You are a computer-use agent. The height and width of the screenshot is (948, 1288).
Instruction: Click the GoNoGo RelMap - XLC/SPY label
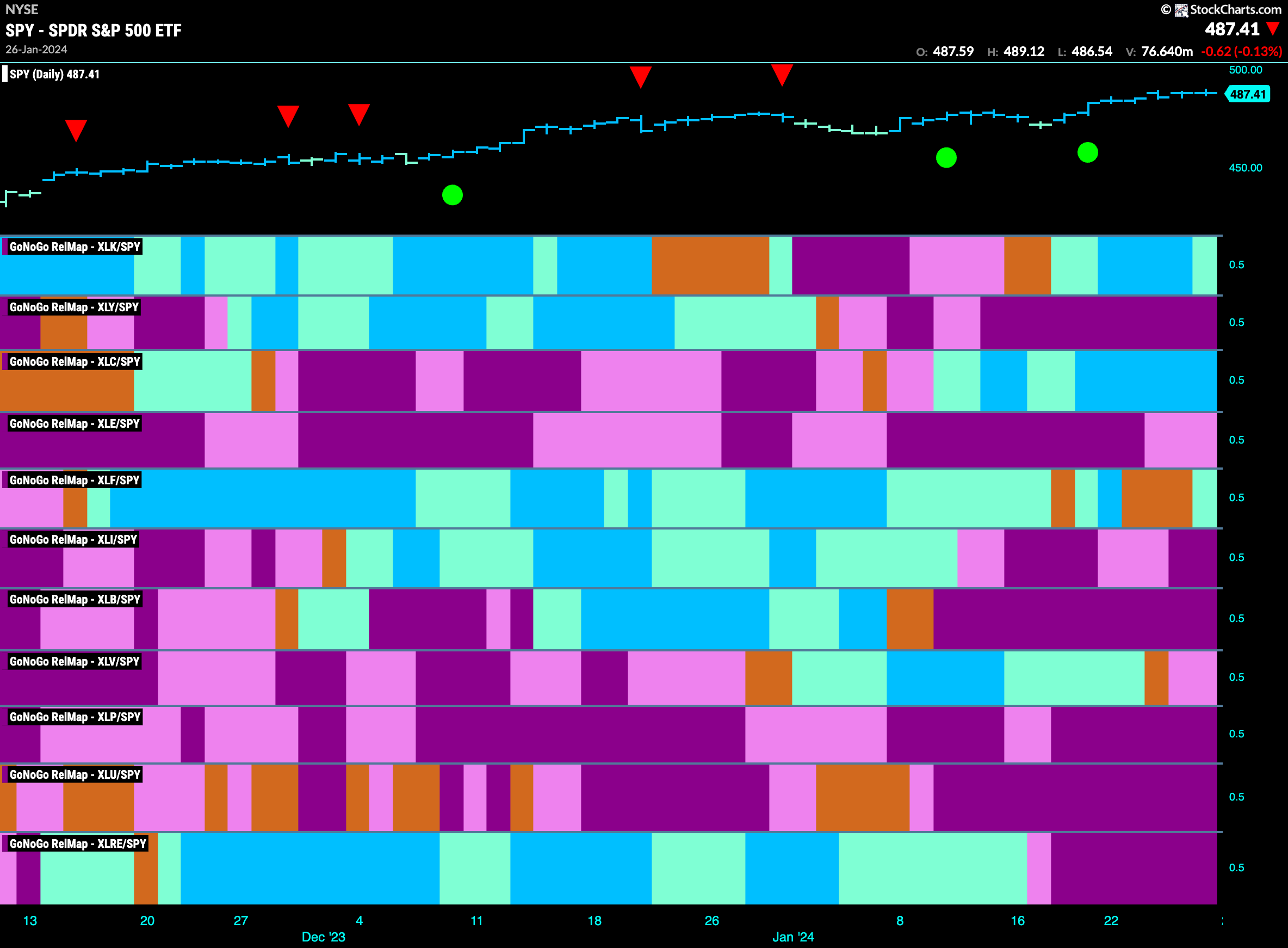pos(75,361)
